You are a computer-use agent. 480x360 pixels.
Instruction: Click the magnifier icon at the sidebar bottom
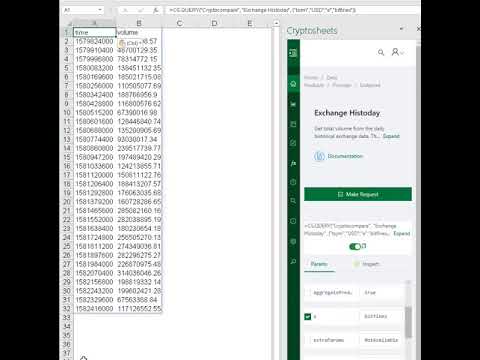click(x=293, y=261)
